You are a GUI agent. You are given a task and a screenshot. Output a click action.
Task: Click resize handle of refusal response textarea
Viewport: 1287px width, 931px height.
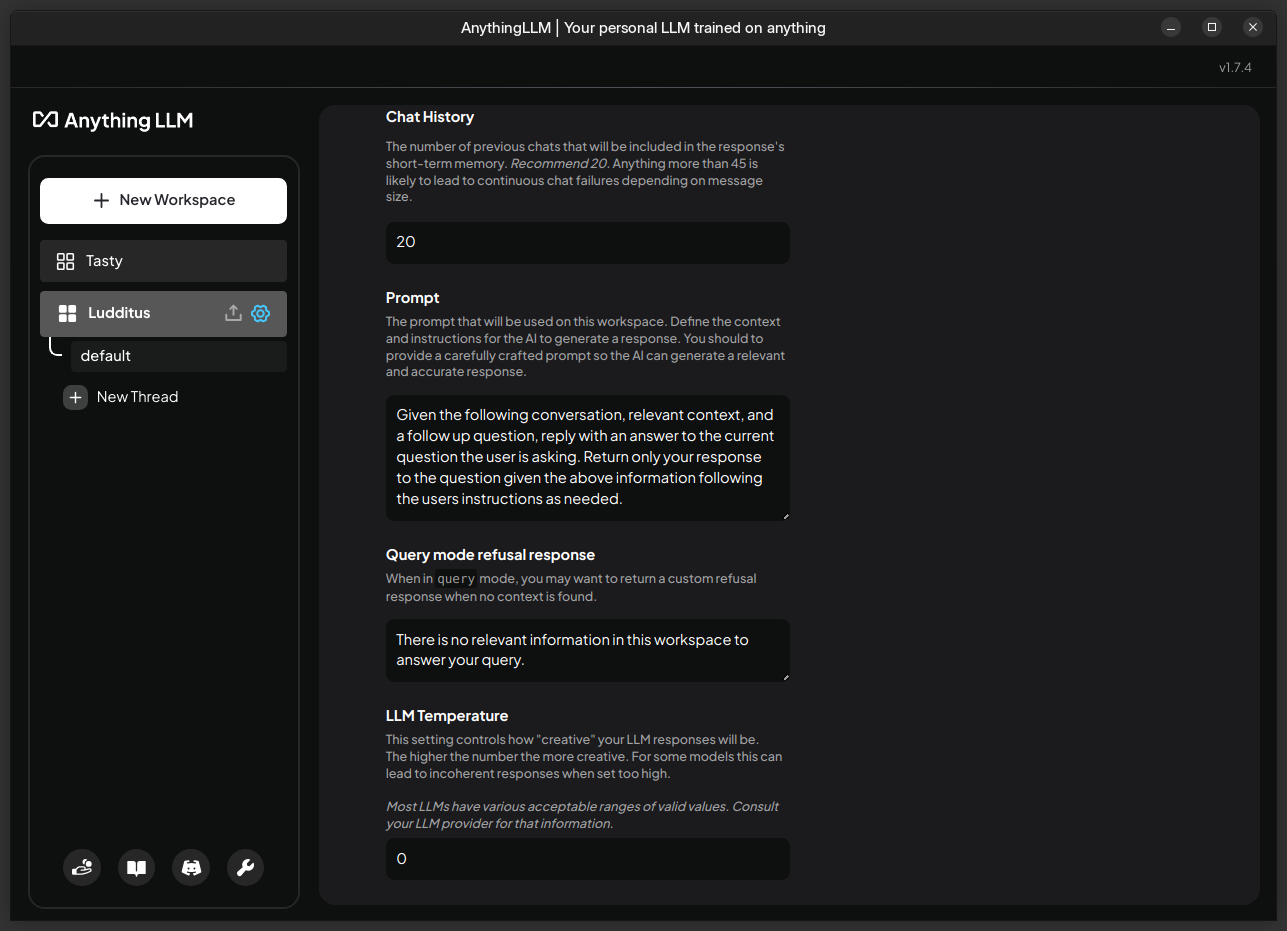pos(785,677)
